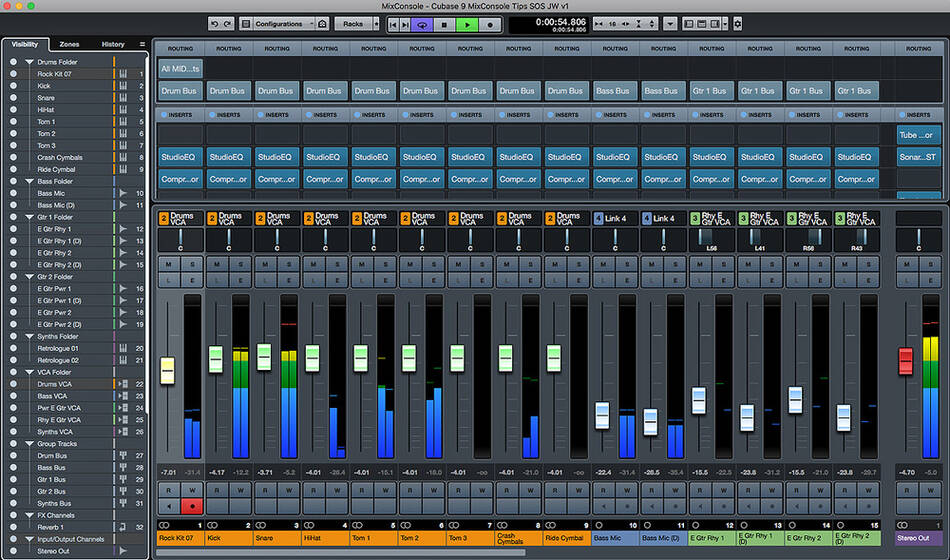Open the visibility panel menu icon
This screenshot has width=950, height=560.
click(x=142, y=44)
